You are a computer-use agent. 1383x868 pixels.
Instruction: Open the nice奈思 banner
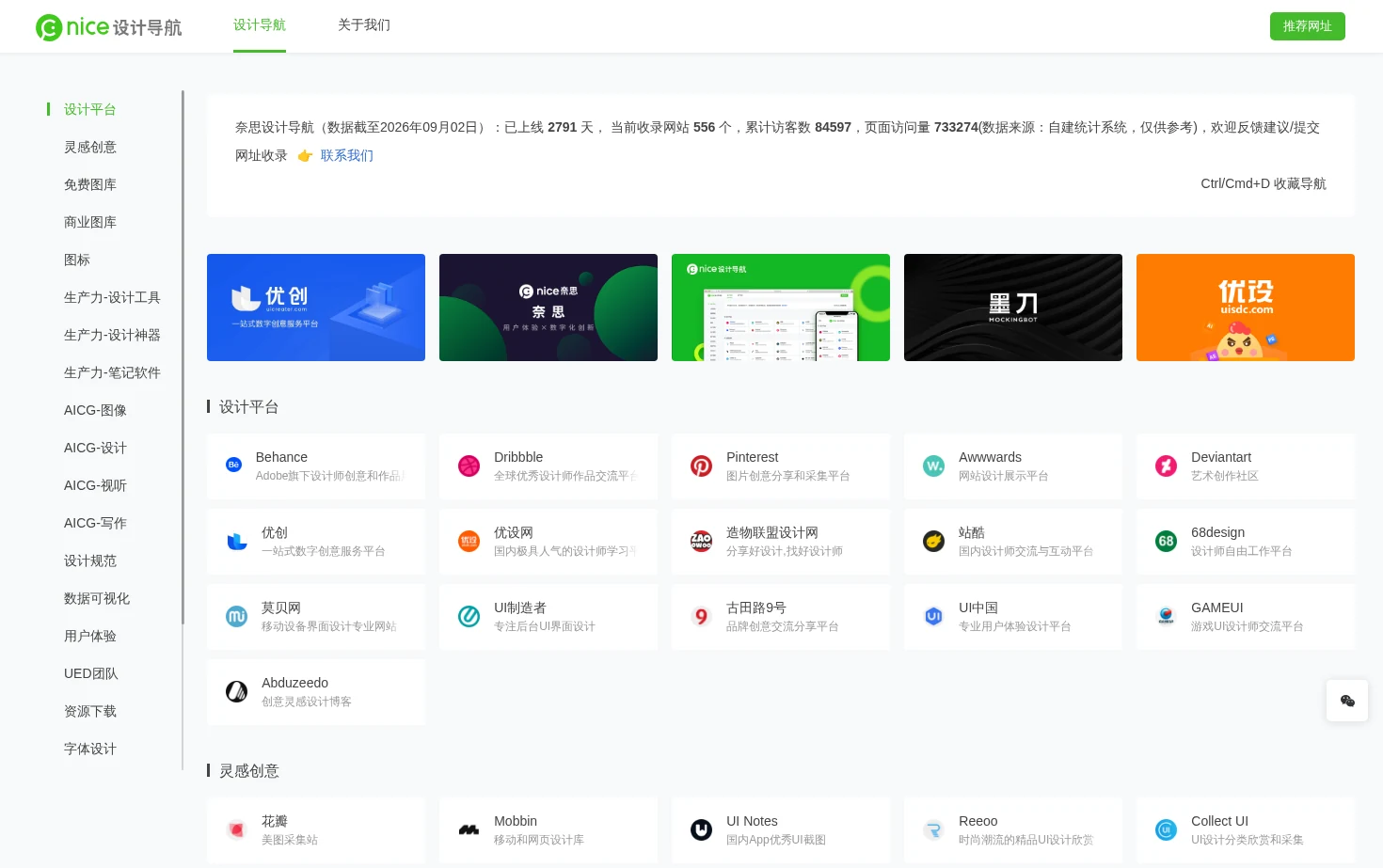548,308
